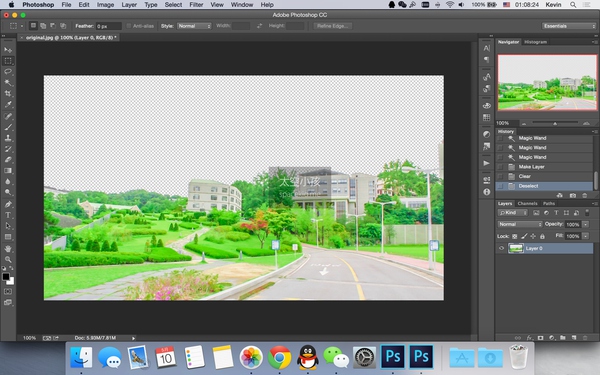
Task: Click the Feather input field
Action: click(108, 26)
